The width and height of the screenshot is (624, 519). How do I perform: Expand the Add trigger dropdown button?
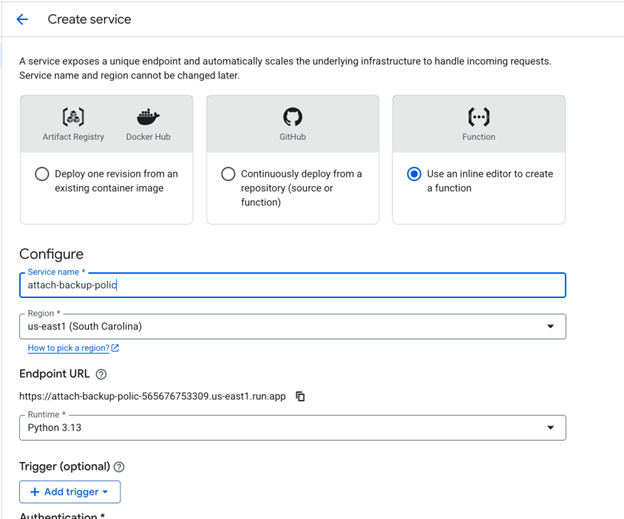click(x=70, y=492)
